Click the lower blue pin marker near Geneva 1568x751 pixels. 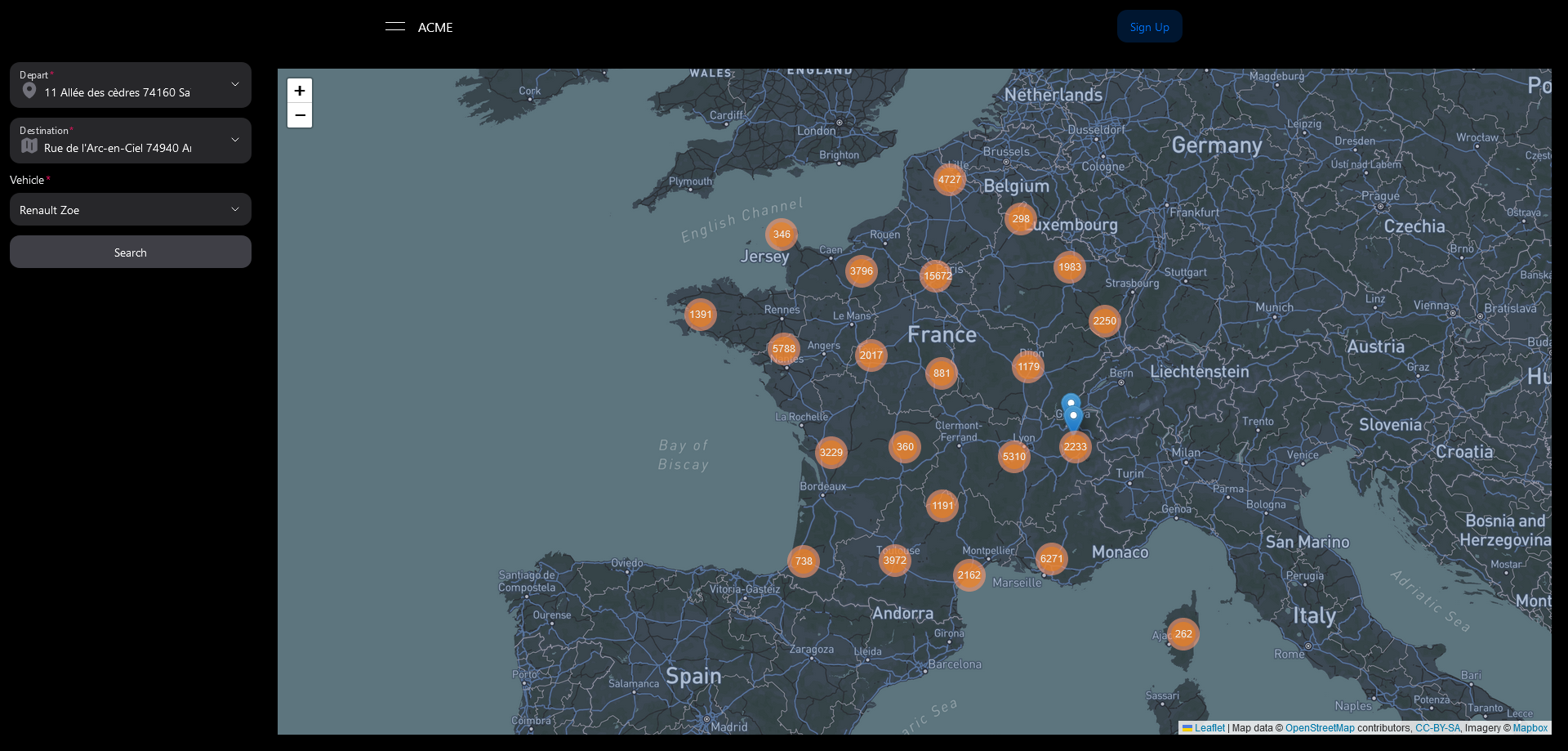tap(1074, 418)
